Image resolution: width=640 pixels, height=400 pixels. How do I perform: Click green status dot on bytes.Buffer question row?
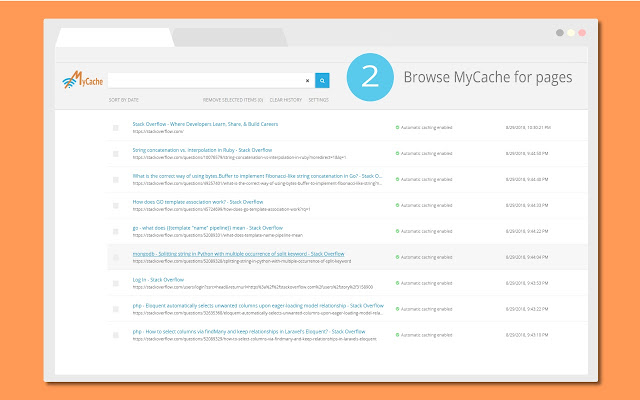397,179
